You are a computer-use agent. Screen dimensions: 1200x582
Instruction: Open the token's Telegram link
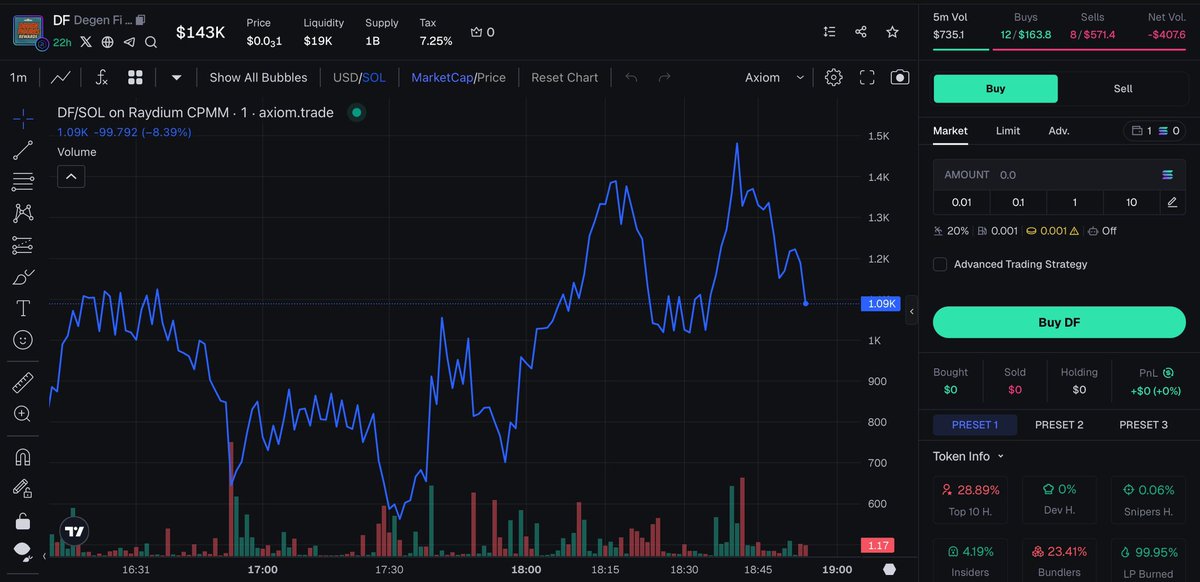point(129,42)
